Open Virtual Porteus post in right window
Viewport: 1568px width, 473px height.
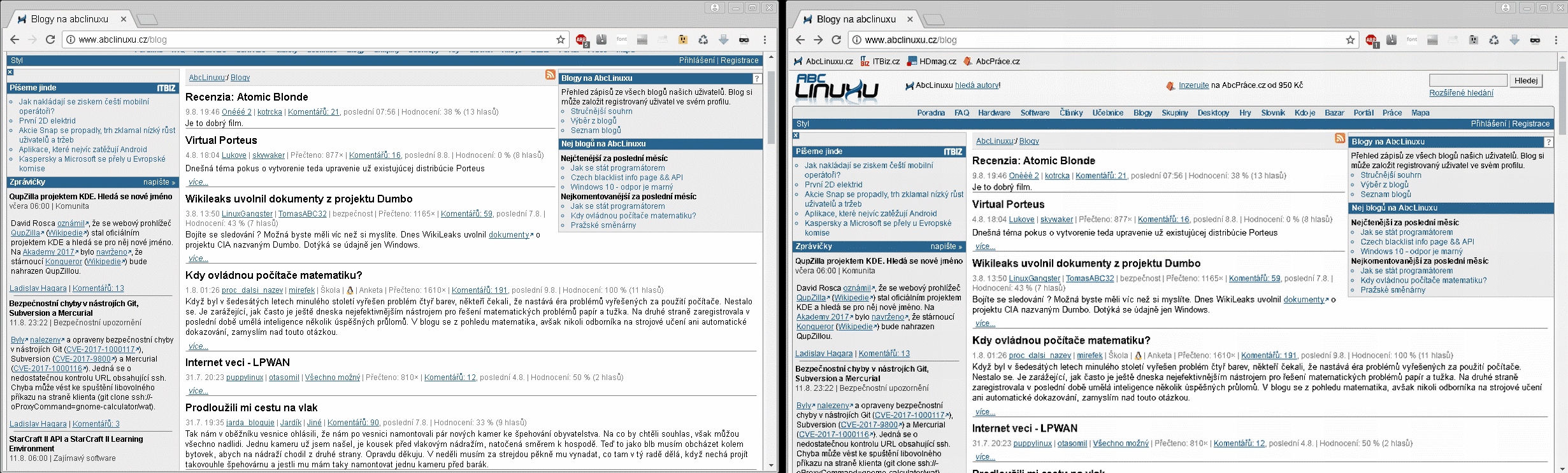pyautogui.click(x=1008, y=204)
